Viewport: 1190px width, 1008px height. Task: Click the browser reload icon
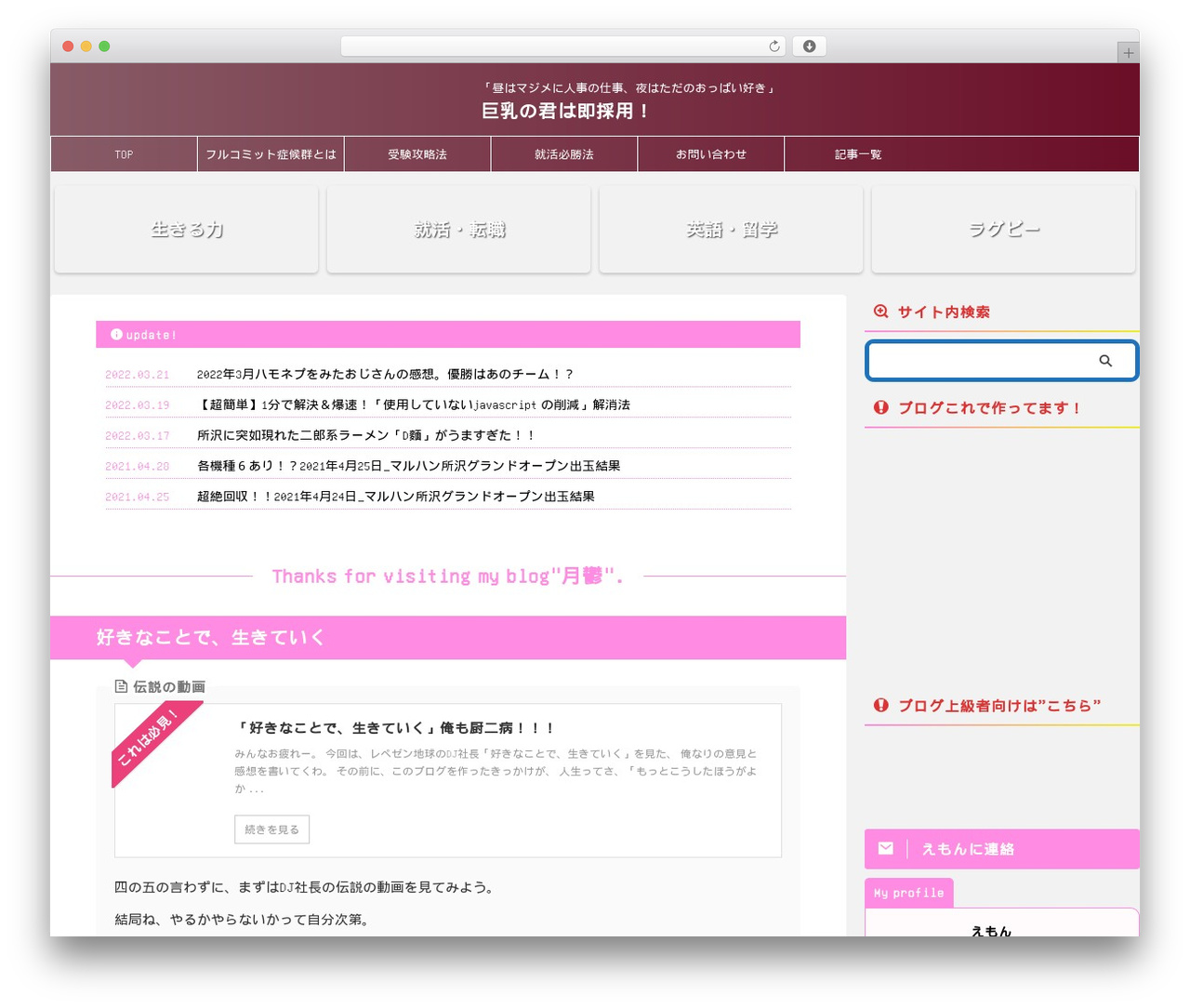(774, 46)
